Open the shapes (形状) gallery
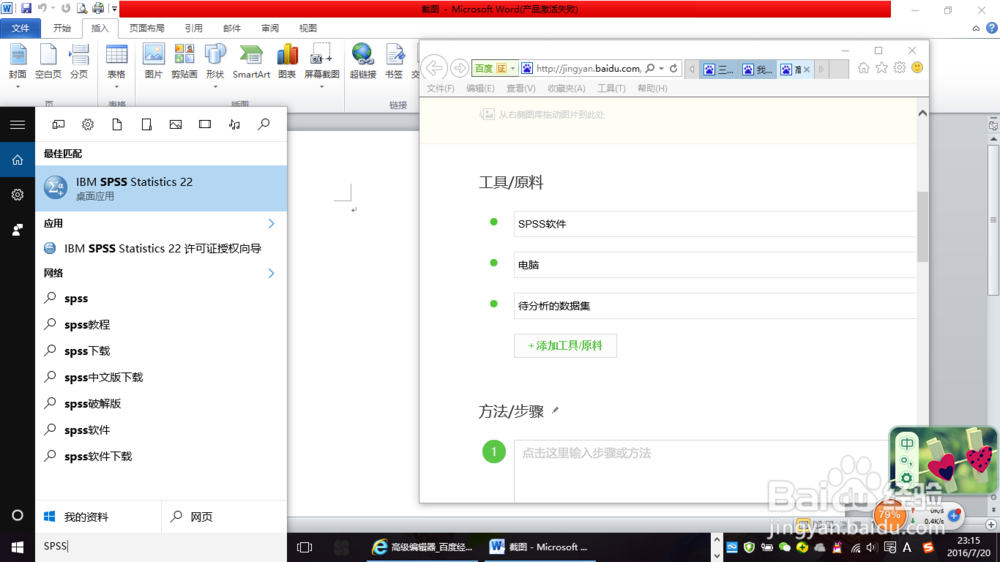The image size is (1000, 562). point(215,62)
